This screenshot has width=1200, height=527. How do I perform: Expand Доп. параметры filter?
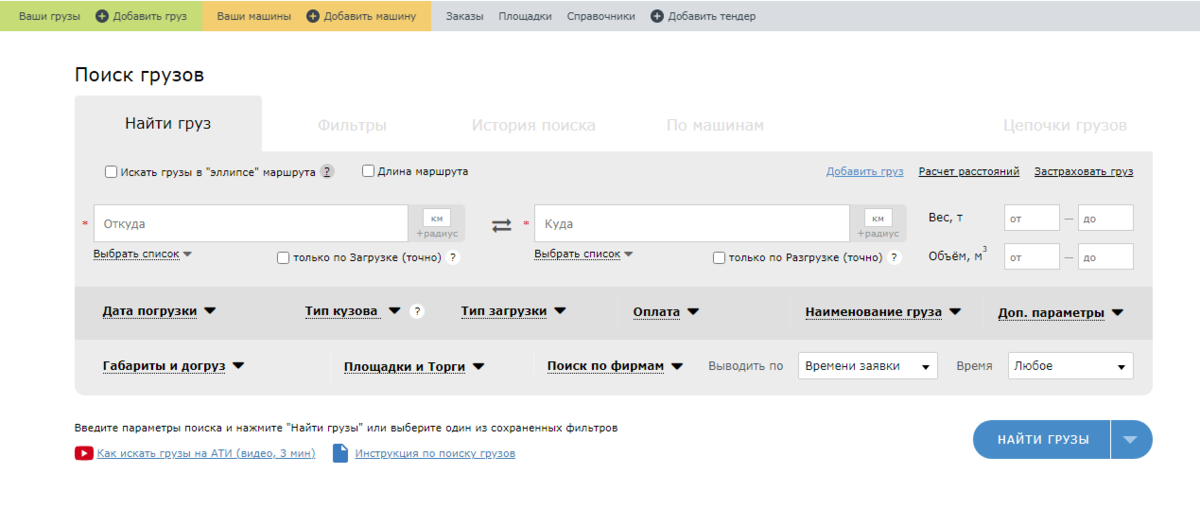(1060, 312)
